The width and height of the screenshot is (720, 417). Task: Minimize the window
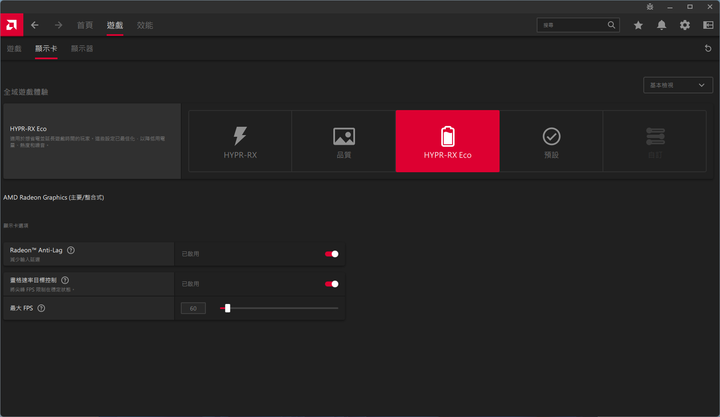tap(669, 7)
